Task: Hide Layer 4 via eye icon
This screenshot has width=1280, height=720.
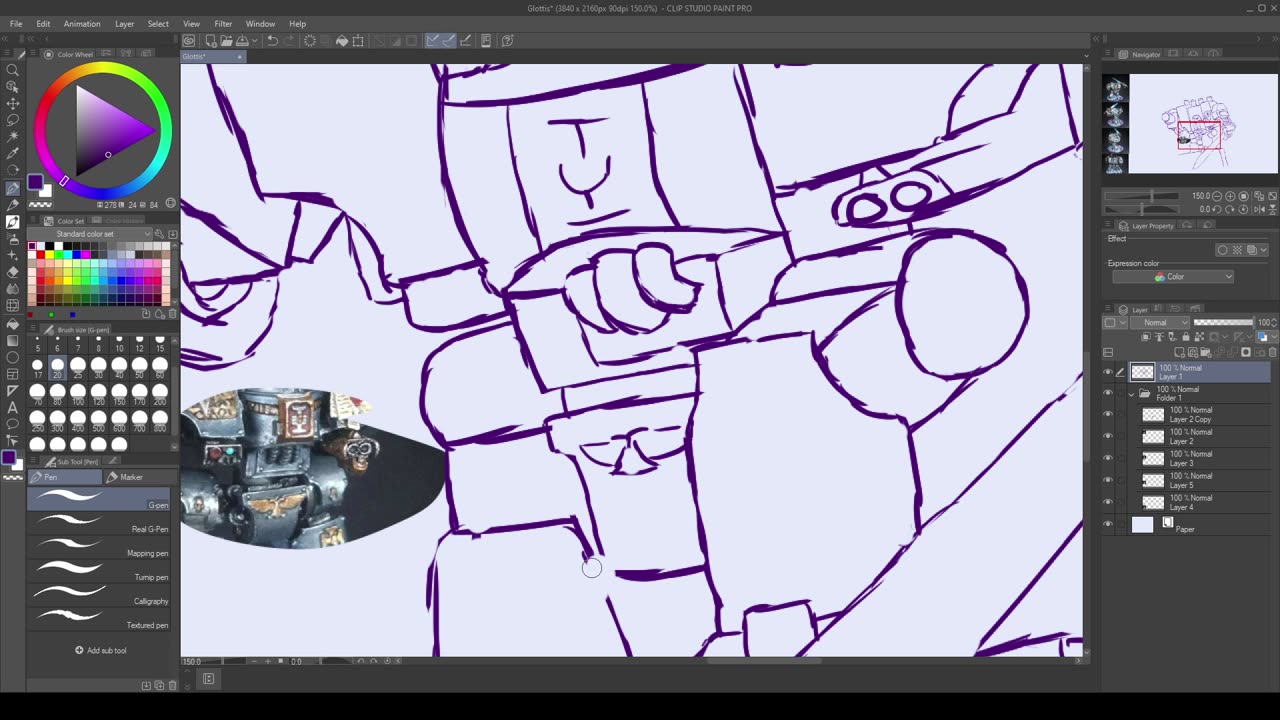Action: pyautogui.click(x=1107, y=502)
